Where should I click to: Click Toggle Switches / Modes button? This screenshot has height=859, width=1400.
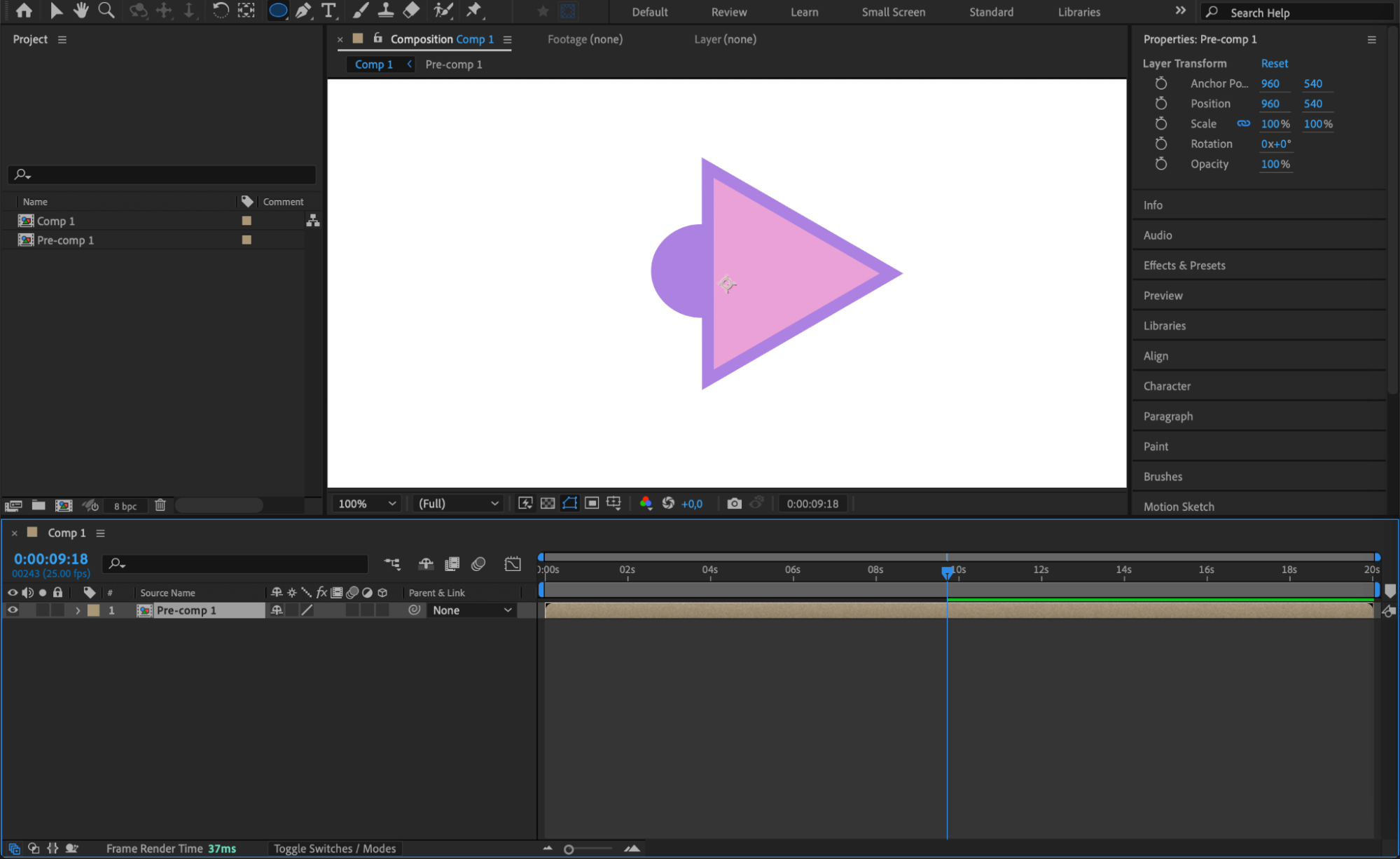tap(334, 848)
